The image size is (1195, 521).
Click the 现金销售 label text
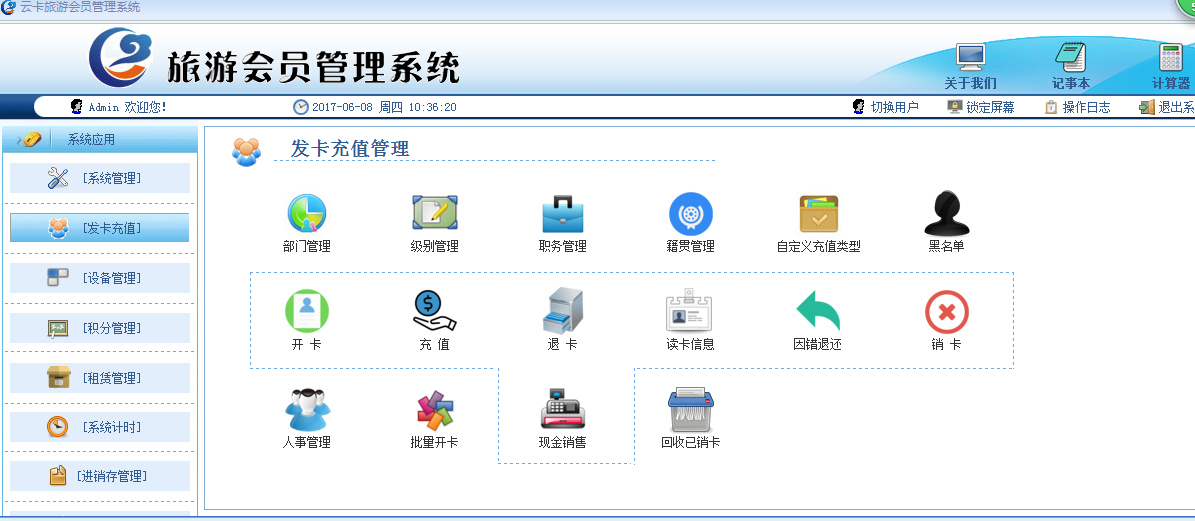click(562, 442)
